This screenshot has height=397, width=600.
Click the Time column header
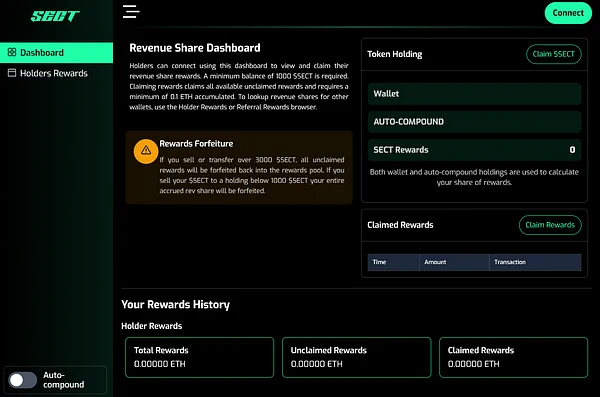point(393,262)
